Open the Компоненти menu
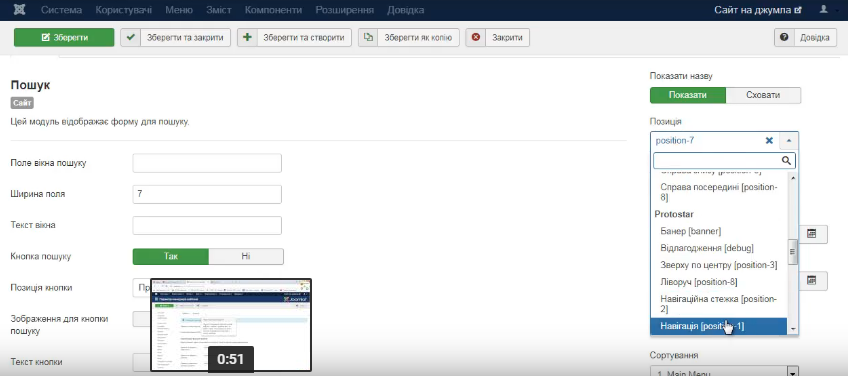 [273, 10]
